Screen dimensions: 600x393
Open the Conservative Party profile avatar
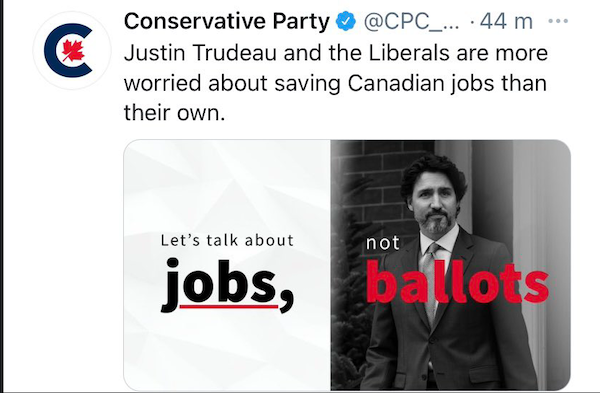(x=72, y=51)
